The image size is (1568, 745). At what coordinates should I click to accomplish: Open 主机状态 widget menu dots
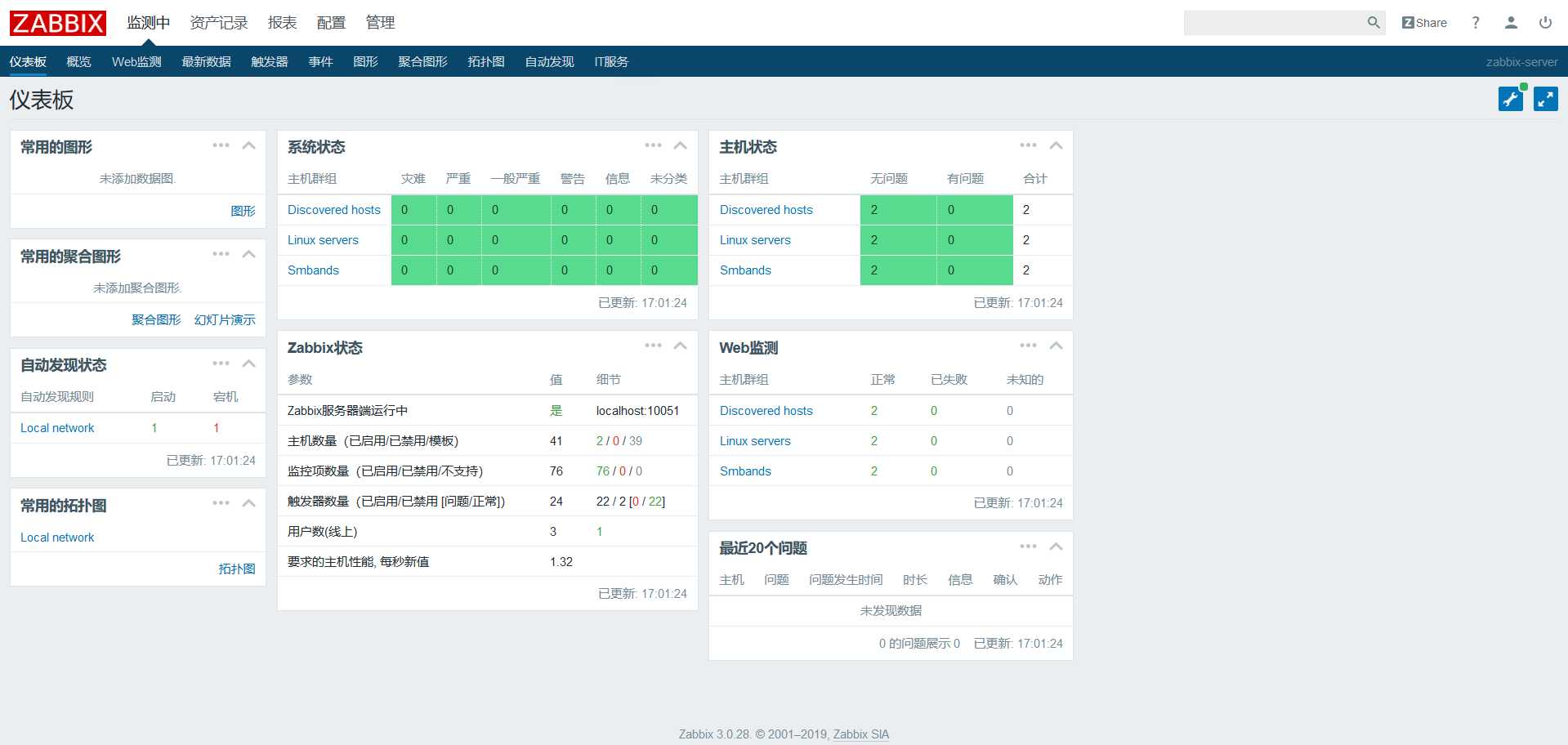pos(1028,145)
